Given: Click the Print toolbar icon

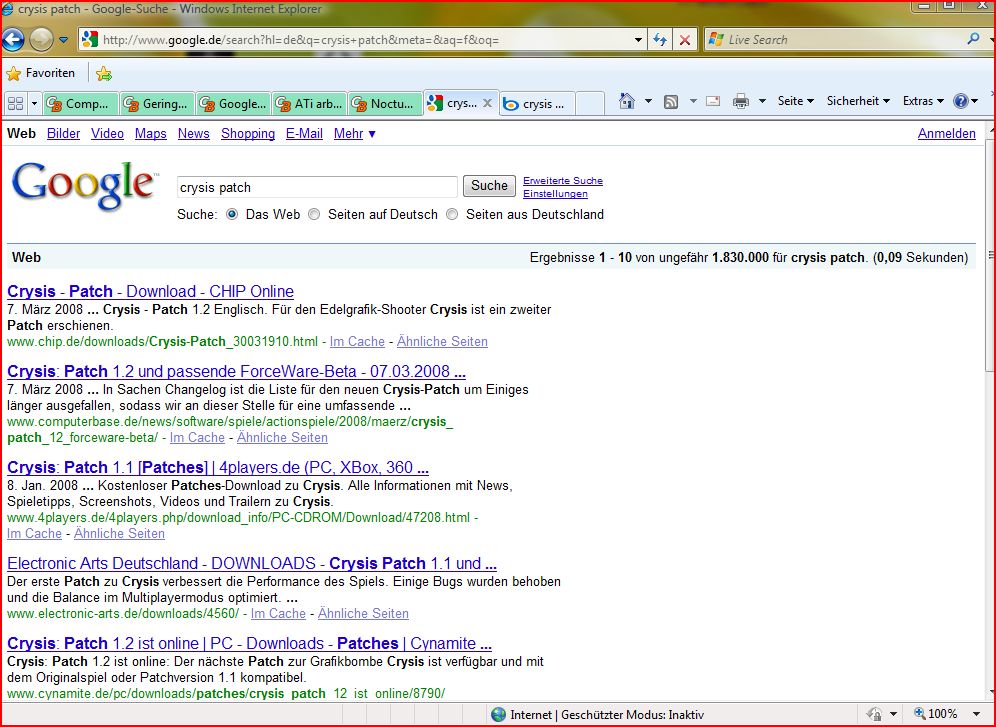Looking at the screenshot, I should [741, 101].
